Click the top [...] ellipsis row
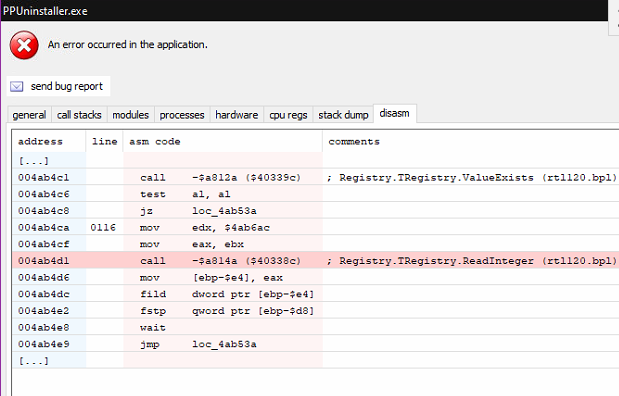Image resolution: width=619 pixels, height=396 pixels. point(315,161)
